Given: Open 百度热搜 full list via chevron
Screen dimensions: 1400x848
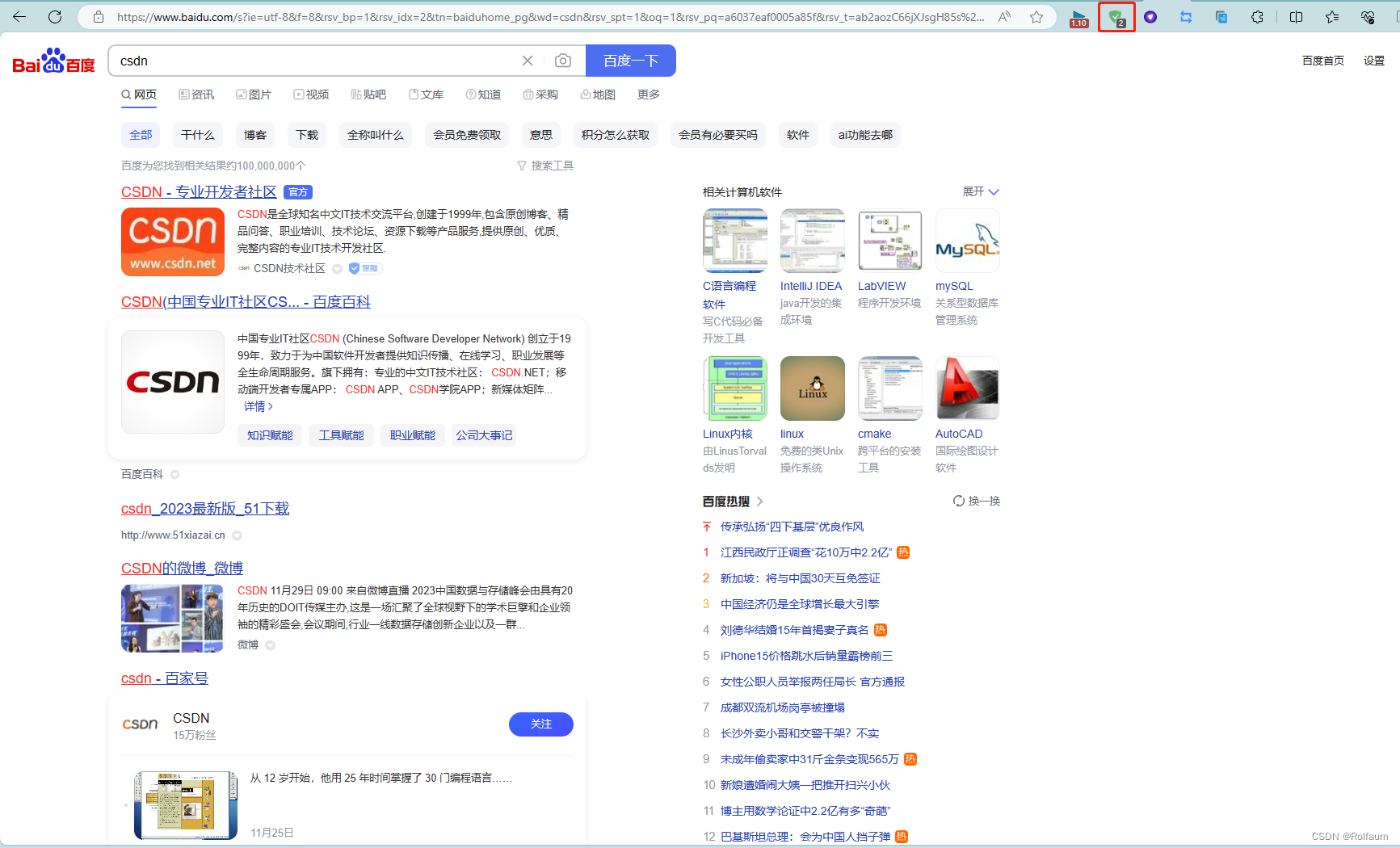Looking at the screenshot, I should [760, 502].
